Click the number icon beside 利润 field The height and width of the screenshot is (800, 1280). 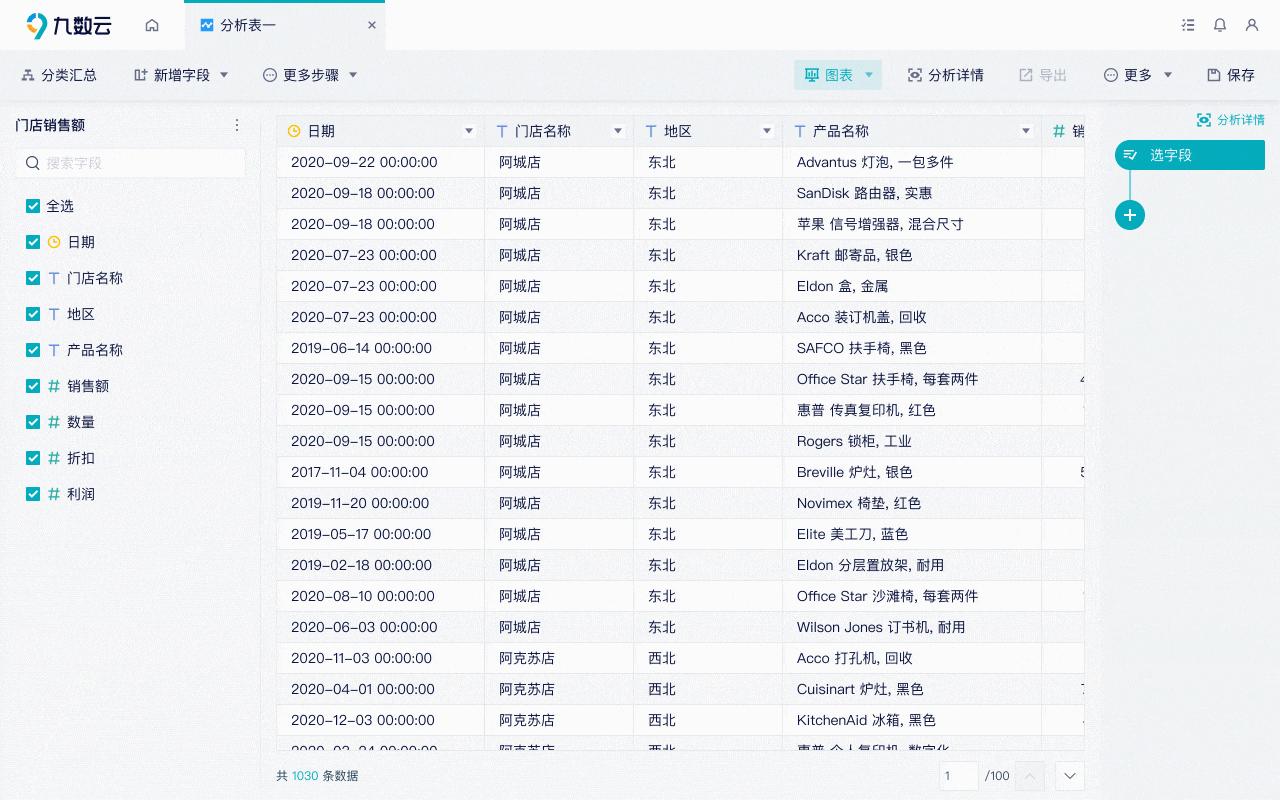click(x=54, y=494)
